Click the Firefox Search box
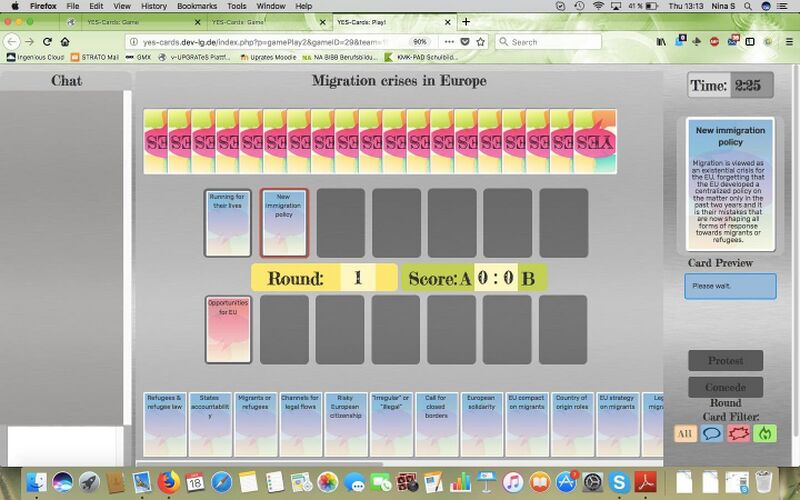 (548, 42)
